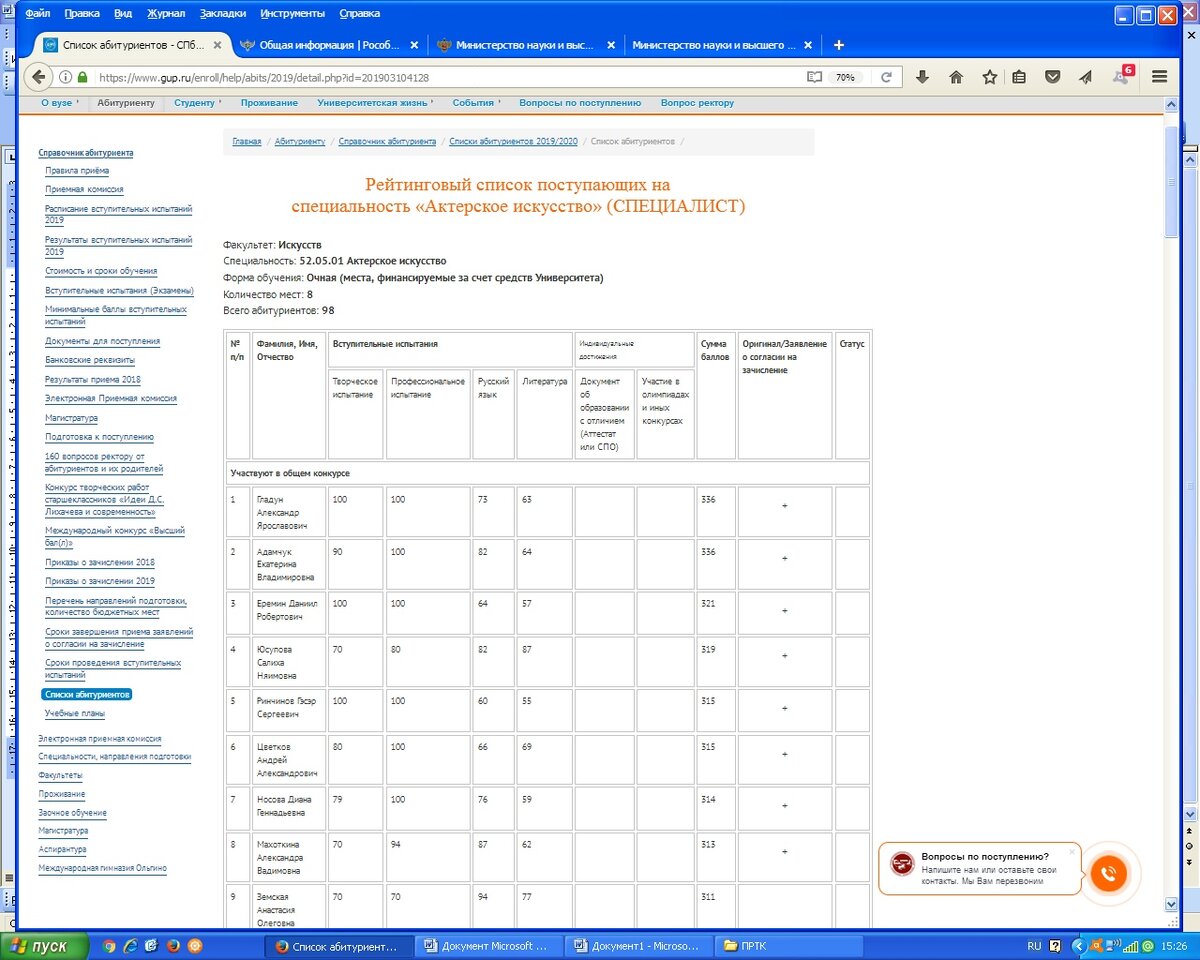Go back with the browser back arrow

point(39,77)
